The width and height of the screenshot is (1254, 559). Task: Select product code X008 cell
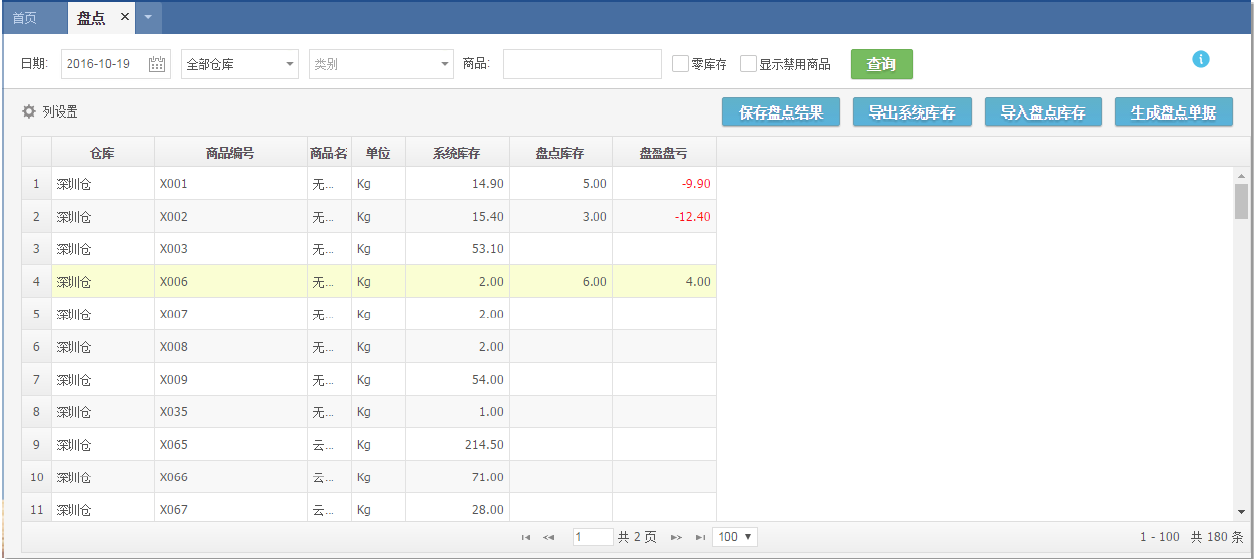(x=231, y=346)
